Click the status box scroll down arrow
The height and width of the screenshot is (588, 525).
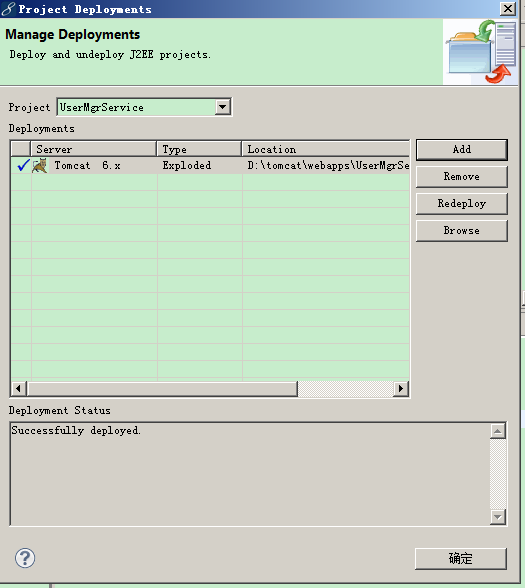click(x=498, y=517)
